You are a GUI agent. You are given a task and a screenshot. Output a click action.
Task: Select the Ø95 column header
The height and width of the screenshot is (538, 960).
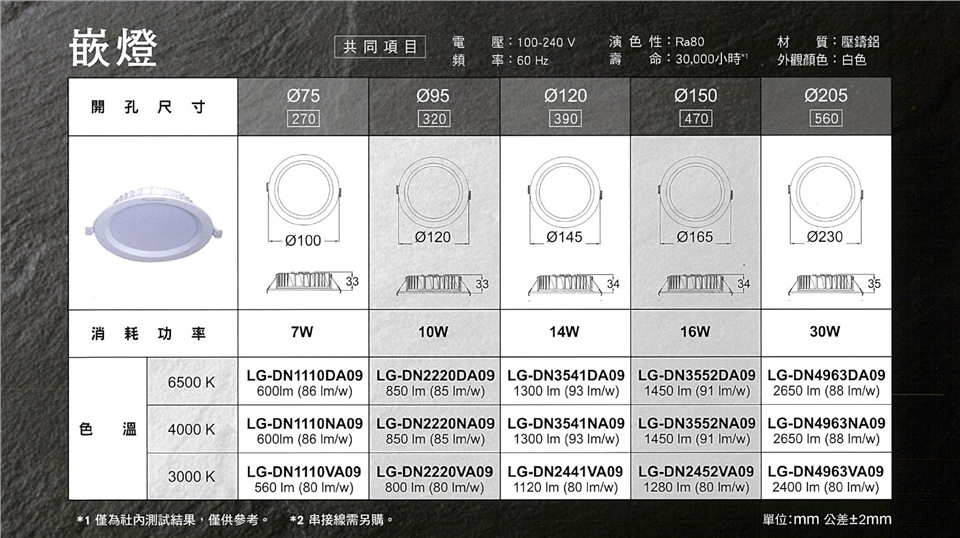point(434,96)
